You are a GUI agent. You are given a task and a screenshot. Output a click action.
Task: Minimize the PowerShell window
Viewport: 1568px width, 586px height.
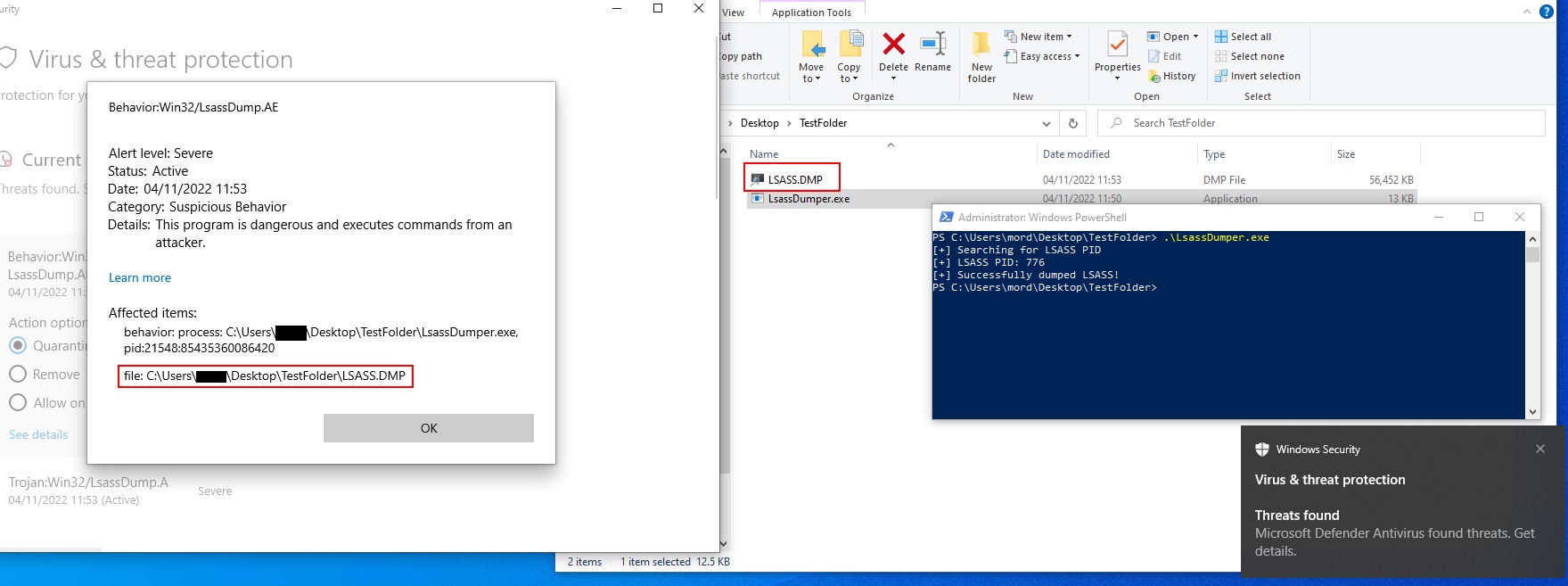[1438, 217]
